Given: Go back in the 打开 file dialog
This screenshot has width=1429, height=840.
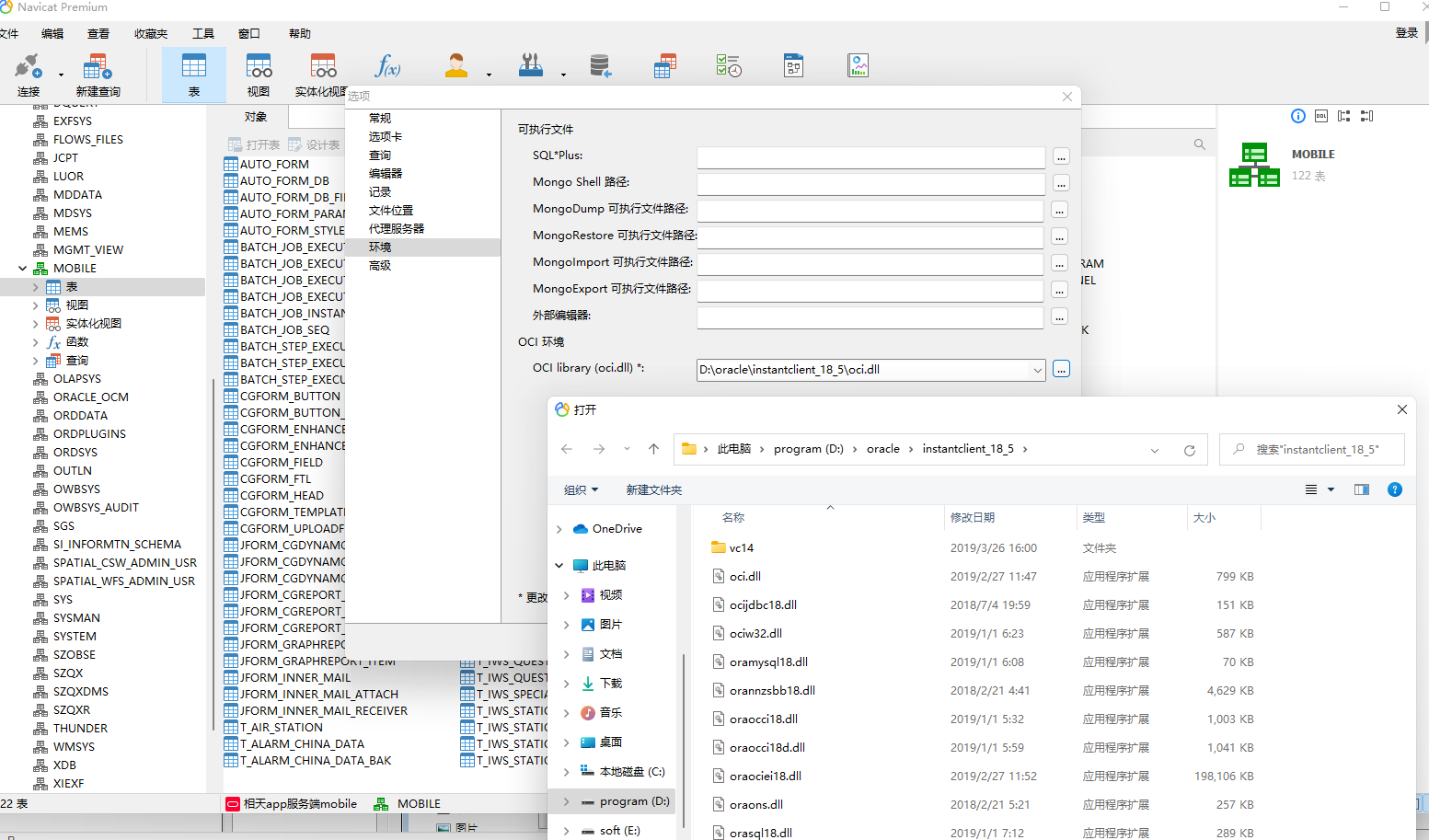Looking at the screenshot, I should click(567, 449).
